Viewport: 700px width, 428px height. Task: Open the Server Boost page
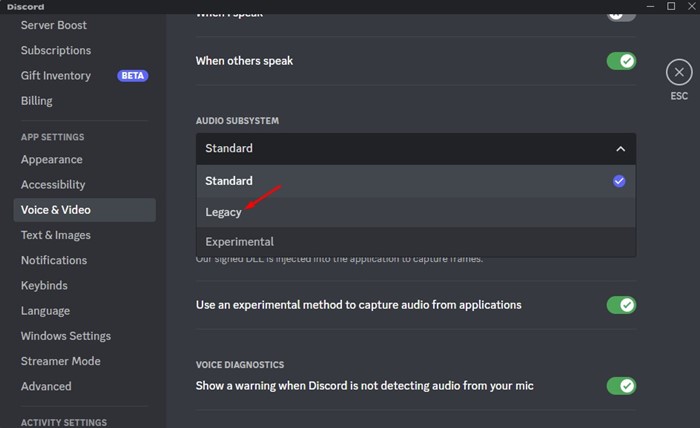click(x=54, y=25)
